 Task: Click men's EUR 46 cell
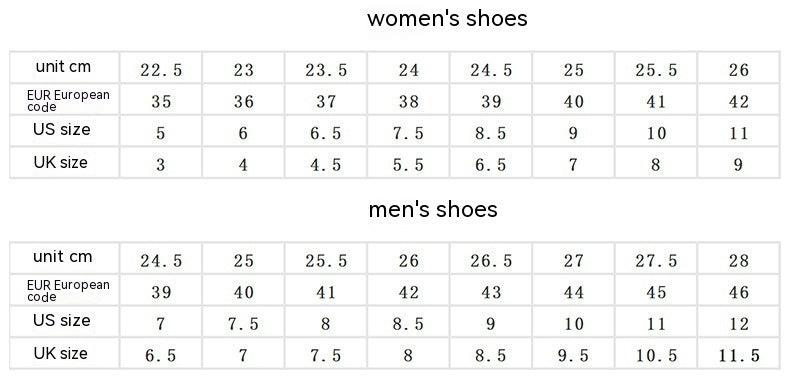(x=739, y=292)
